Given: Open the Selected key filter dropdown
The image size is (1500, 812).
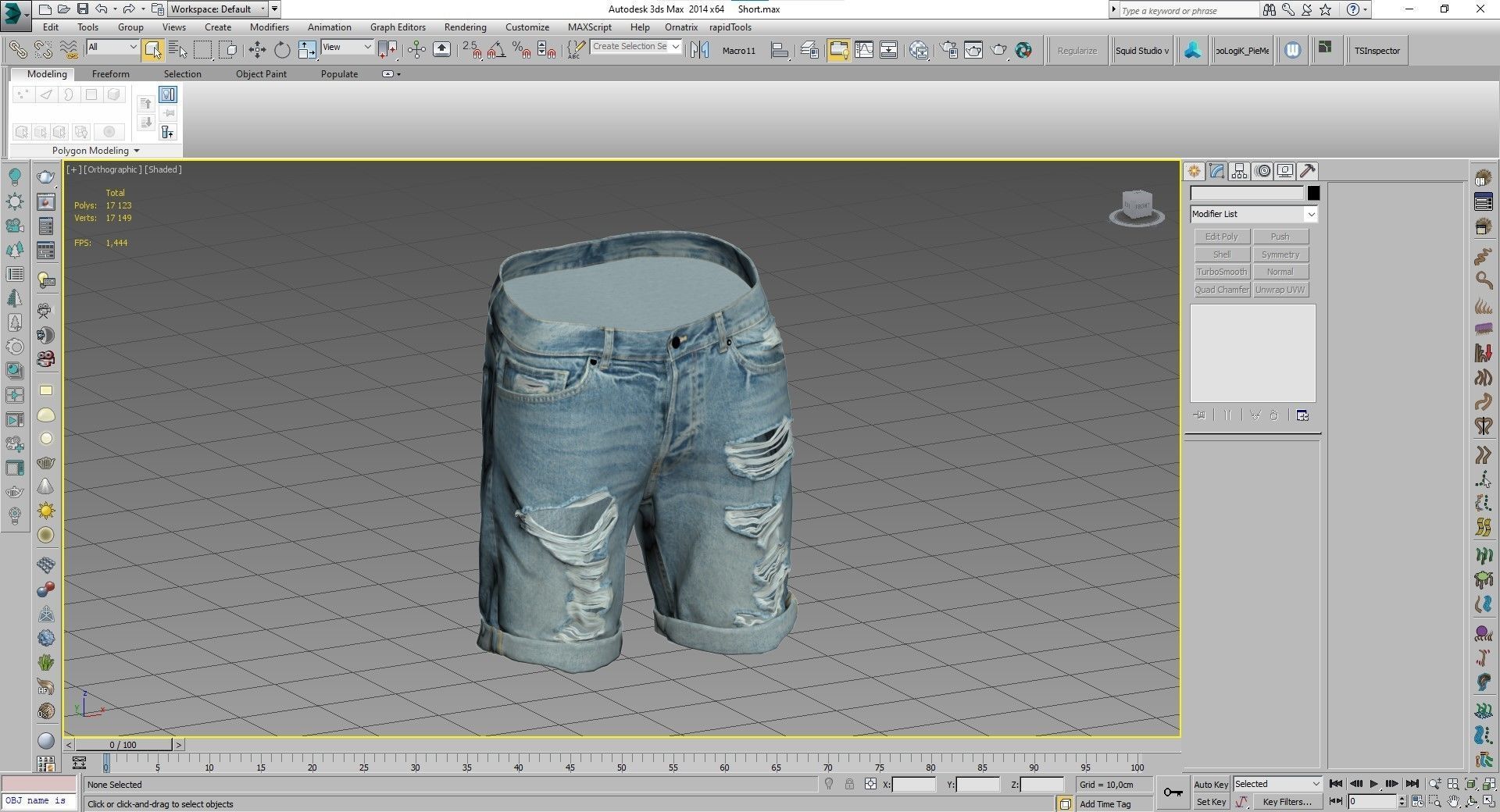Looking at the screenshot, I should [x=1277, y=784].
